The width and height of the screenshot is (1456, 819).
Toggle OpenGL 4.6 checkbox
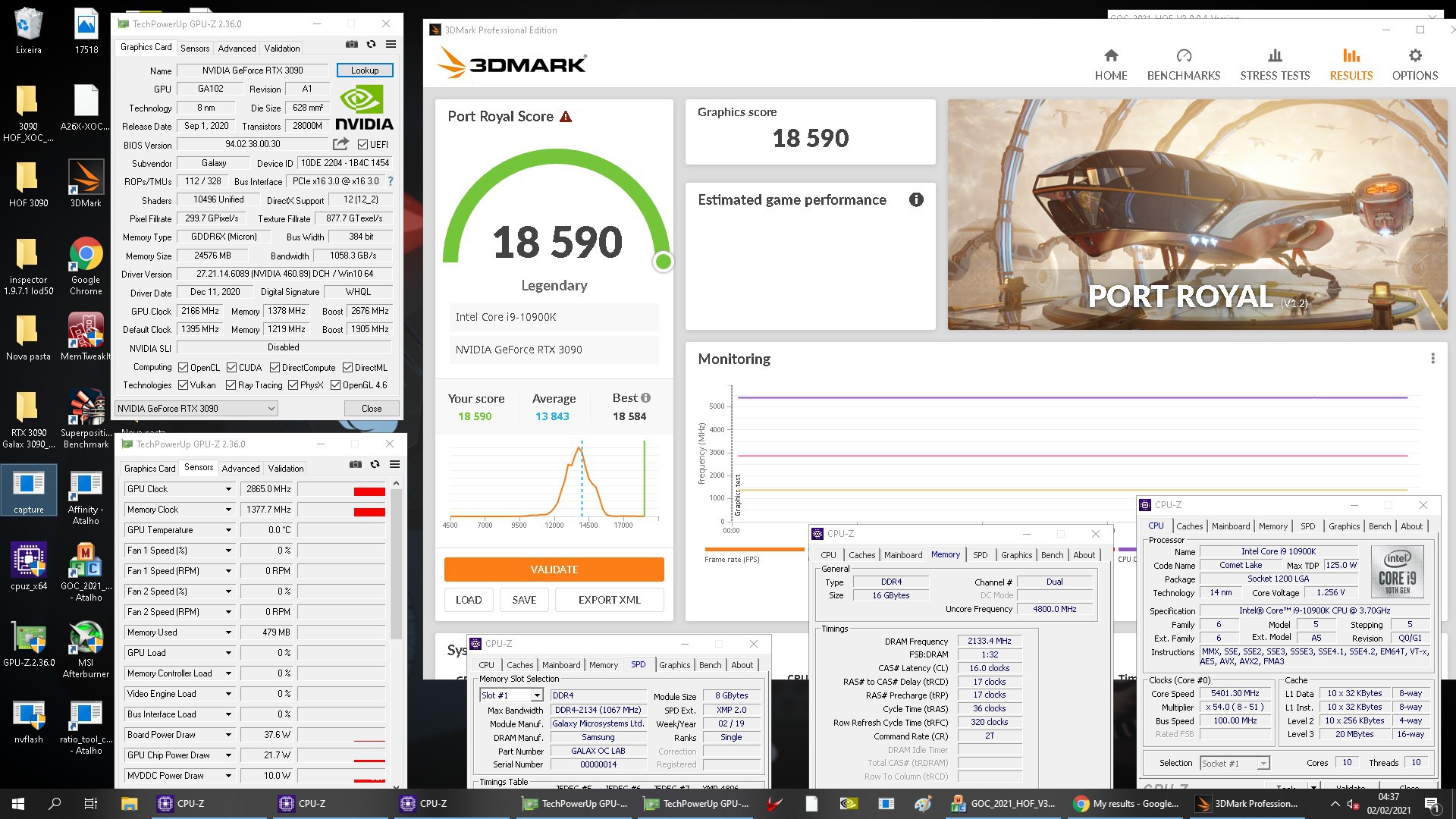tap(335, 385)
